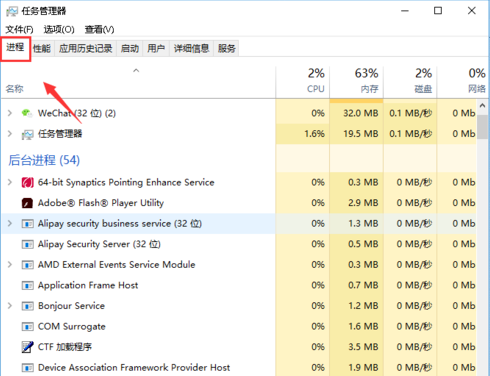Click the Alipay Security Server icon
Screen dimensions: 490x376
[27, 244]
